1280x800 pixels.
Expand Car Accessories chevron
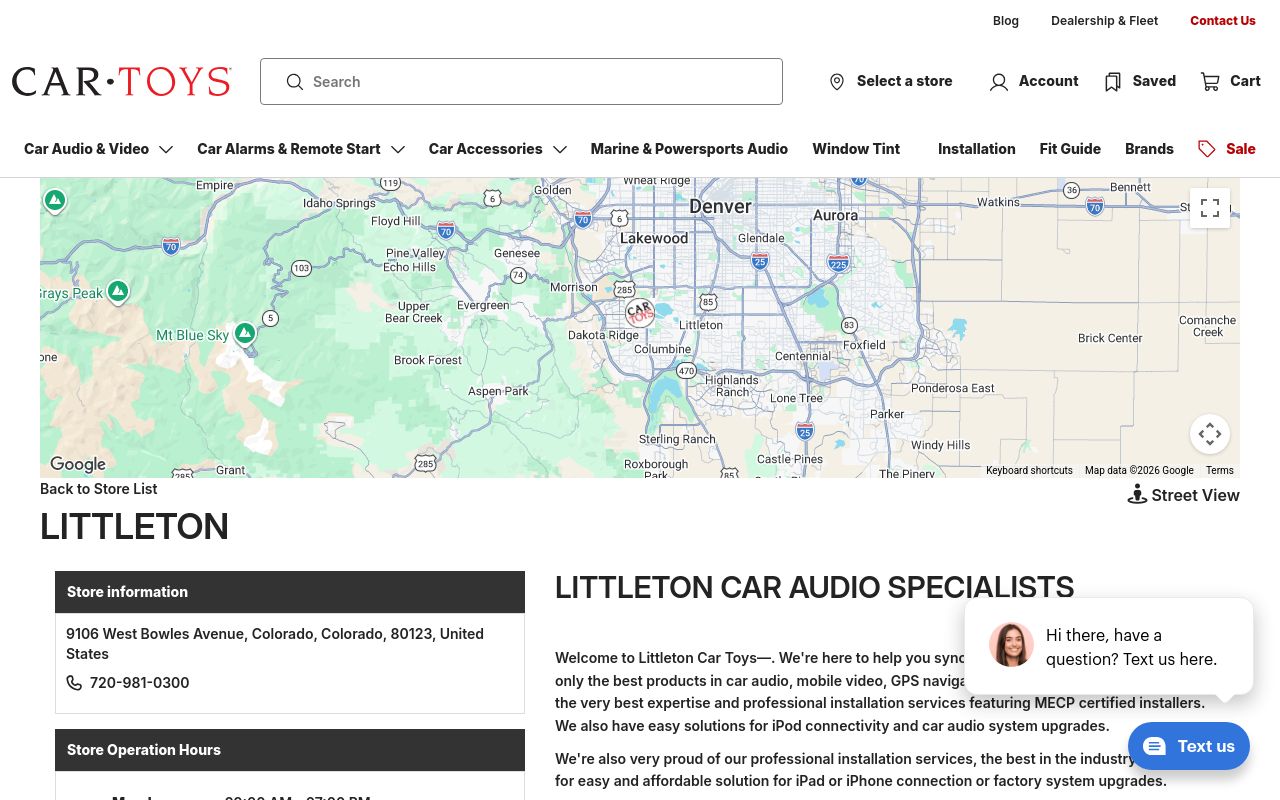coord(560,149)
